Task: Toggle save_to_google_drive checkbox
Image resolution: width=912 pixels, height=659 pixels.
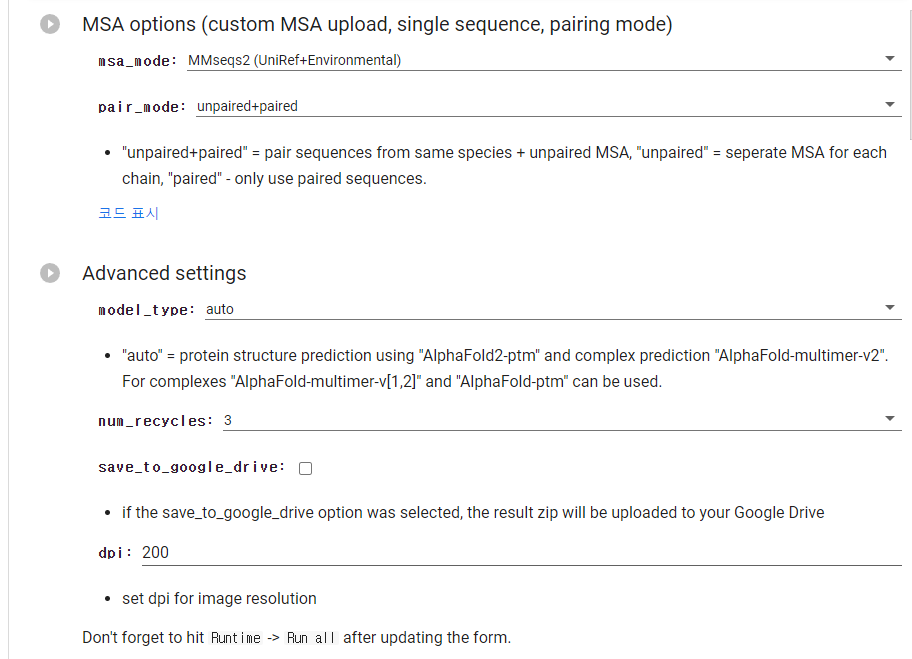Action: tap(305, 468)
